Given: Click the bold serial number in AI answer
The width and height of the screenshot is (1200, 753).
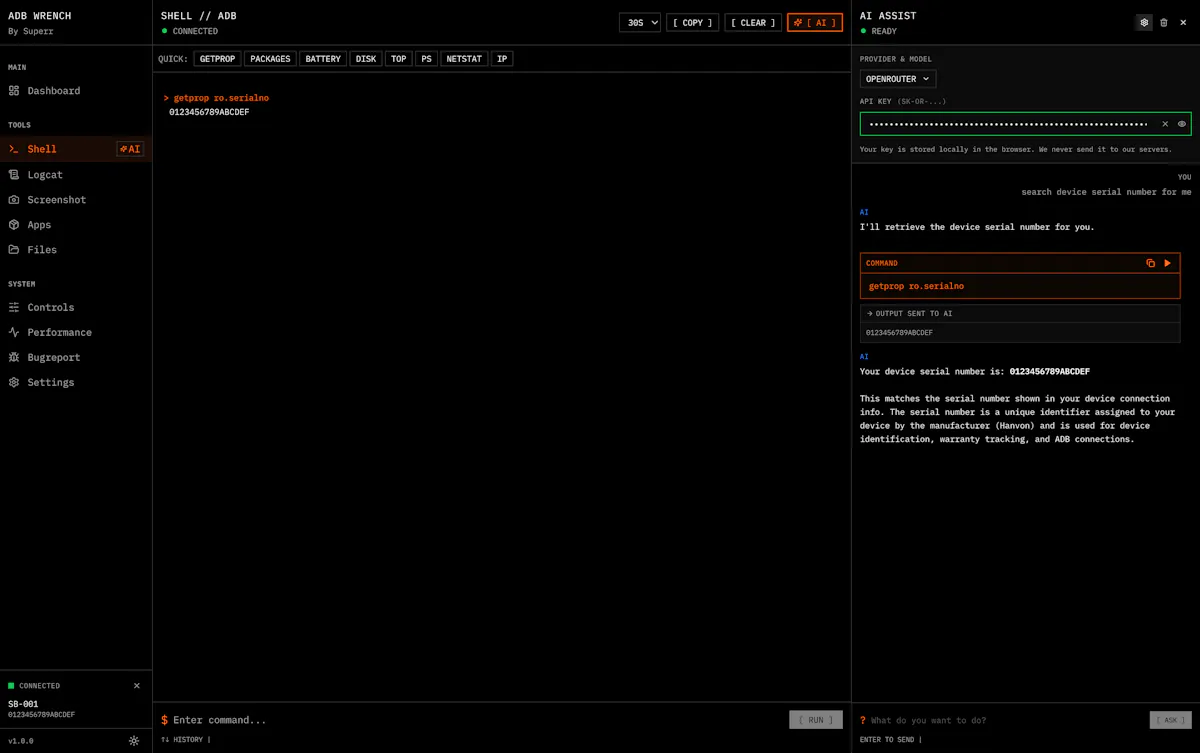Looking at the screenshot, I should click(x=1050, y=371).
